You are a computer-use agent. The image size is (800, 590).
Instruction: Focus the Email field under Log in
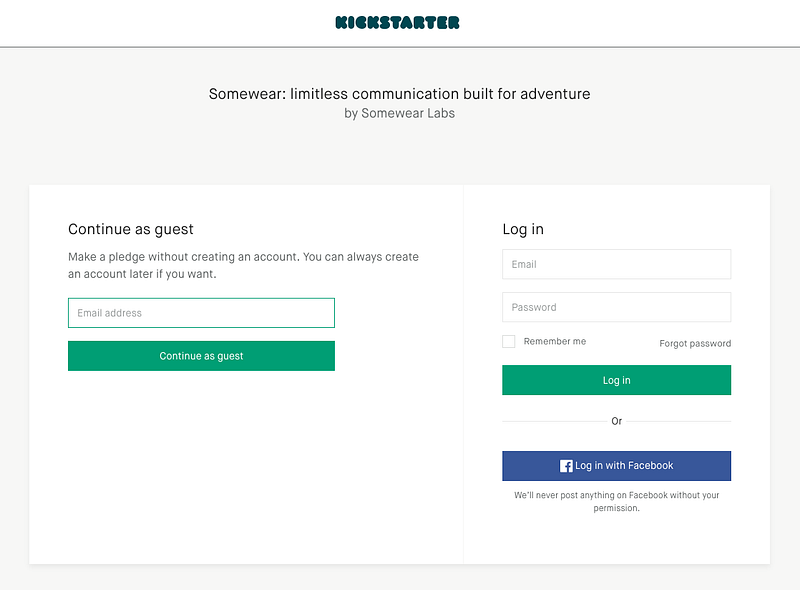tap(616, 264)
